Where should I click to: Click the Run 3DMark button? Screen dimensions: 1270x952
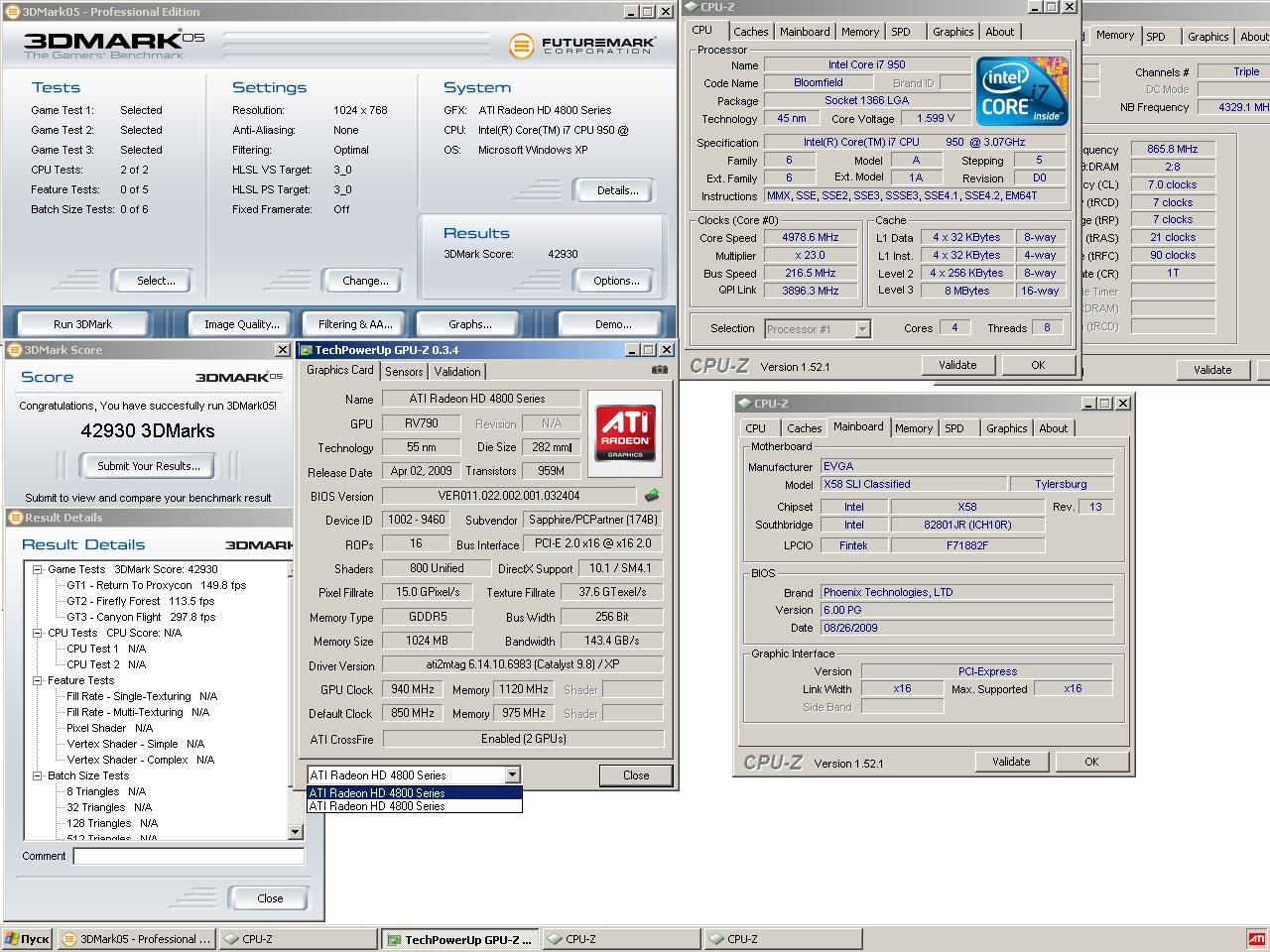point(82,324)
